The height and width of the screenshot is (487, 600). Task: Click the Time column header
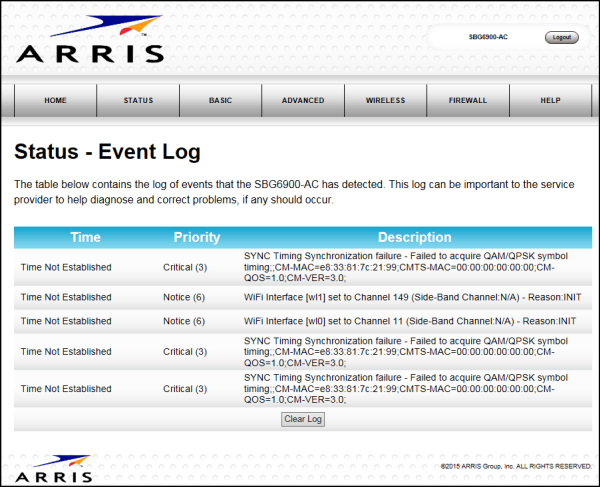tap(85, 238)
